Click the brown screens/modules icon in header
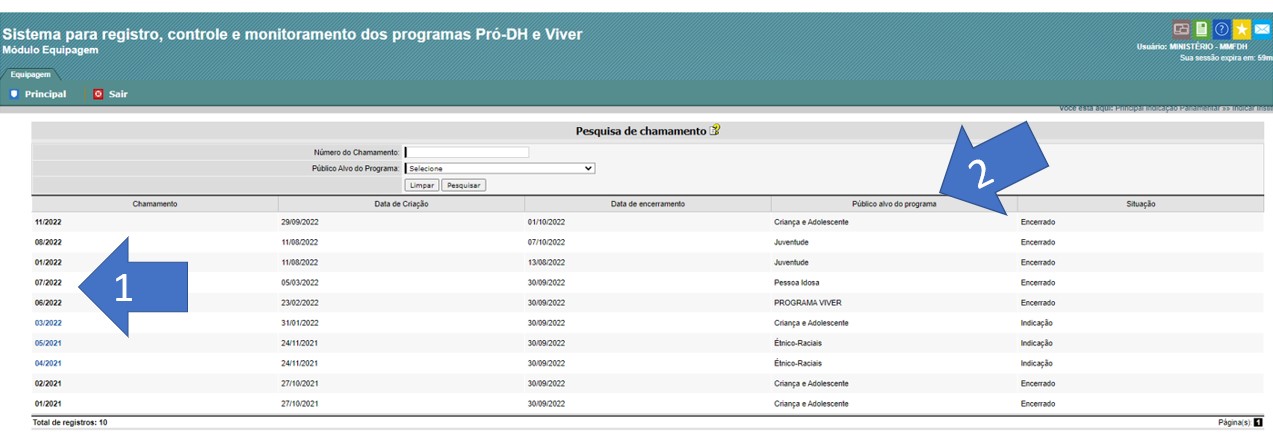This screenshot has width=1273, height=439. point(1181,29)
